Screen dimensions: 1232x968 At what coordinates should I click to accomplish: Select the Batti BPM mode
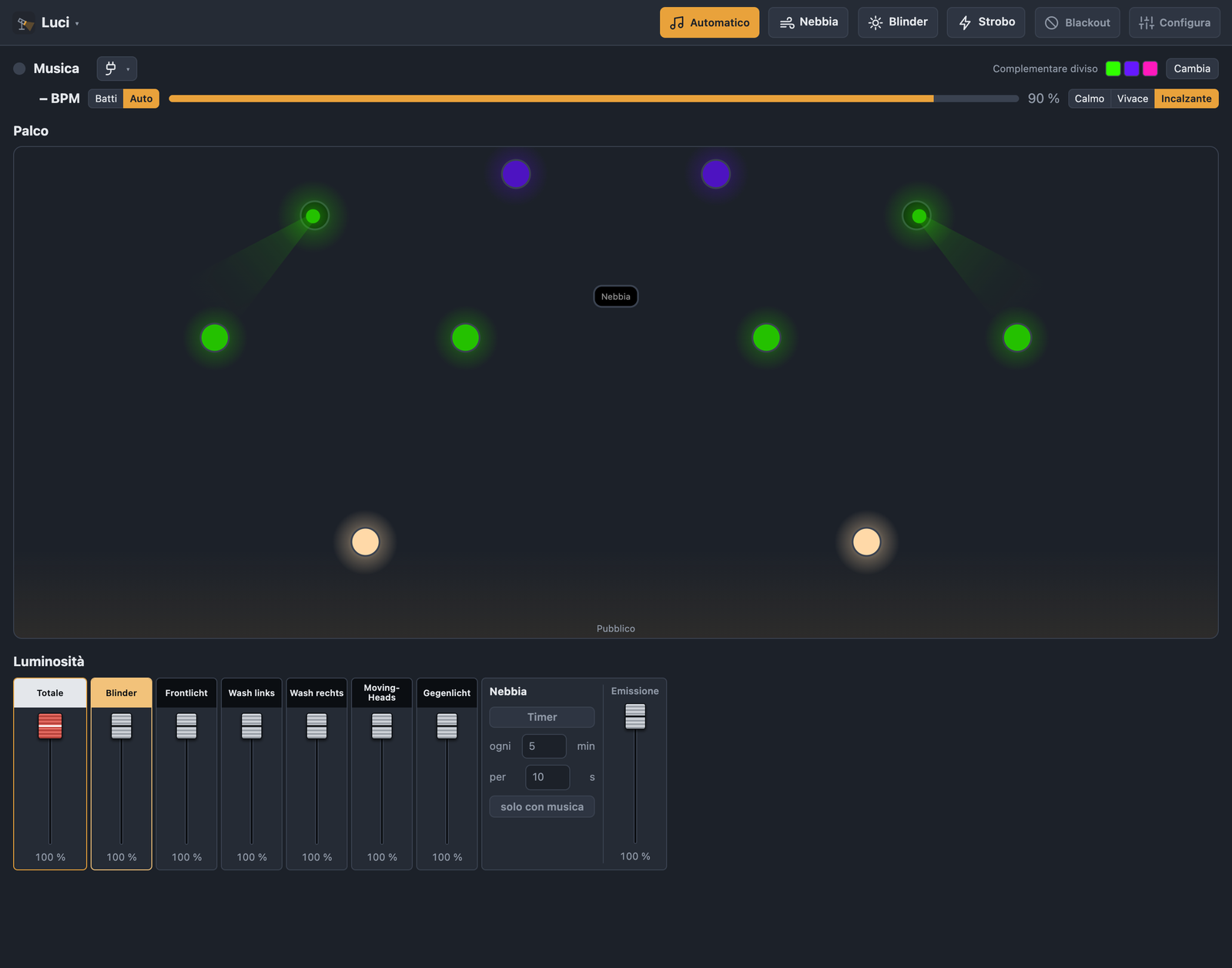[105, 99]
